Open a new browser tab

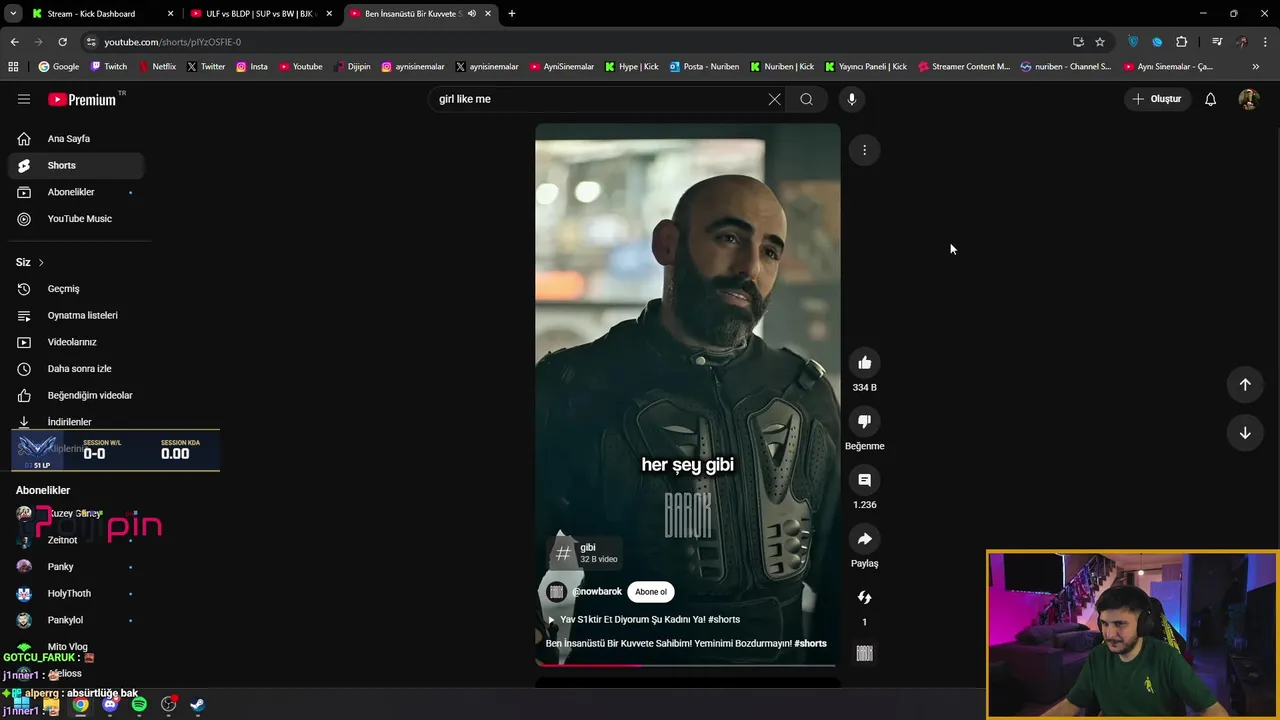click(x=512, y=14)
